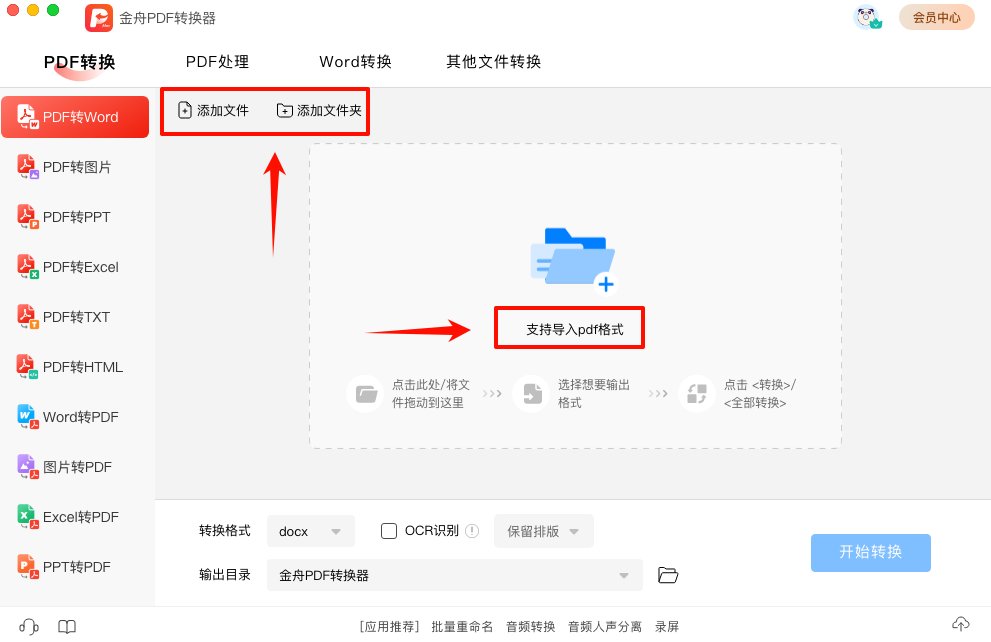
Task: Expand the docx format dropdown
Action: point(311,531)
